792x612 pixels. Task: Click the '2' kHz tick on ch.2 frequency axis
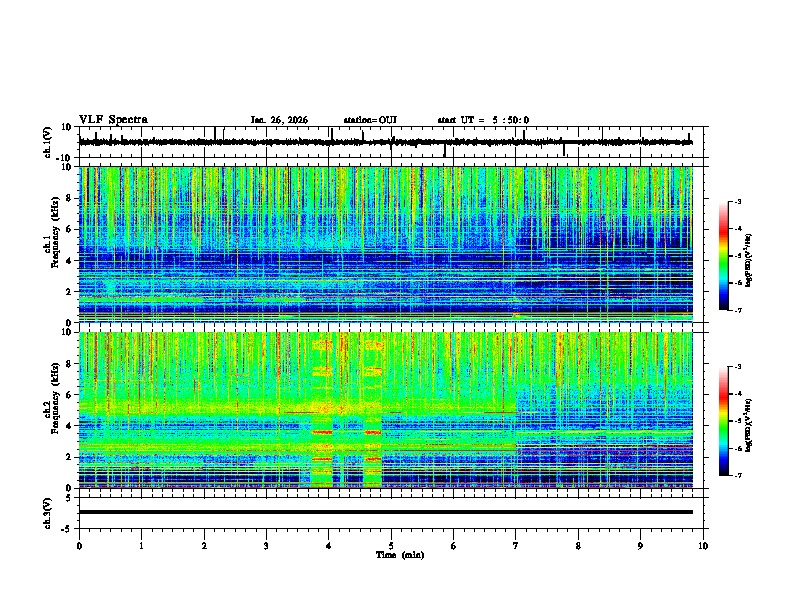pos(70,457)
